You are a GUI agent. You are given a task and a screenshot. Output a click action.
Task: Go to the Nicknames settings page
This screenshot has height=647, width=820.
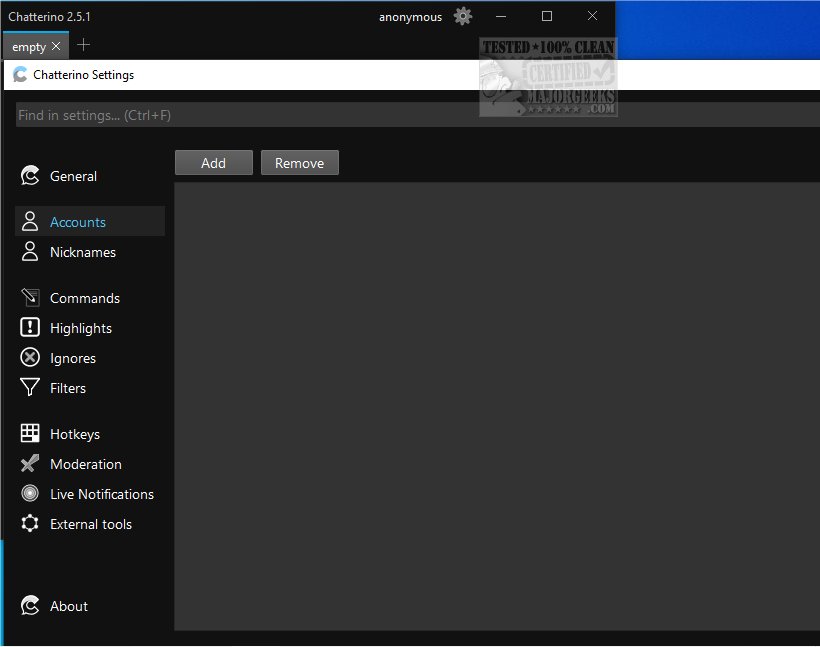(83, 252)
